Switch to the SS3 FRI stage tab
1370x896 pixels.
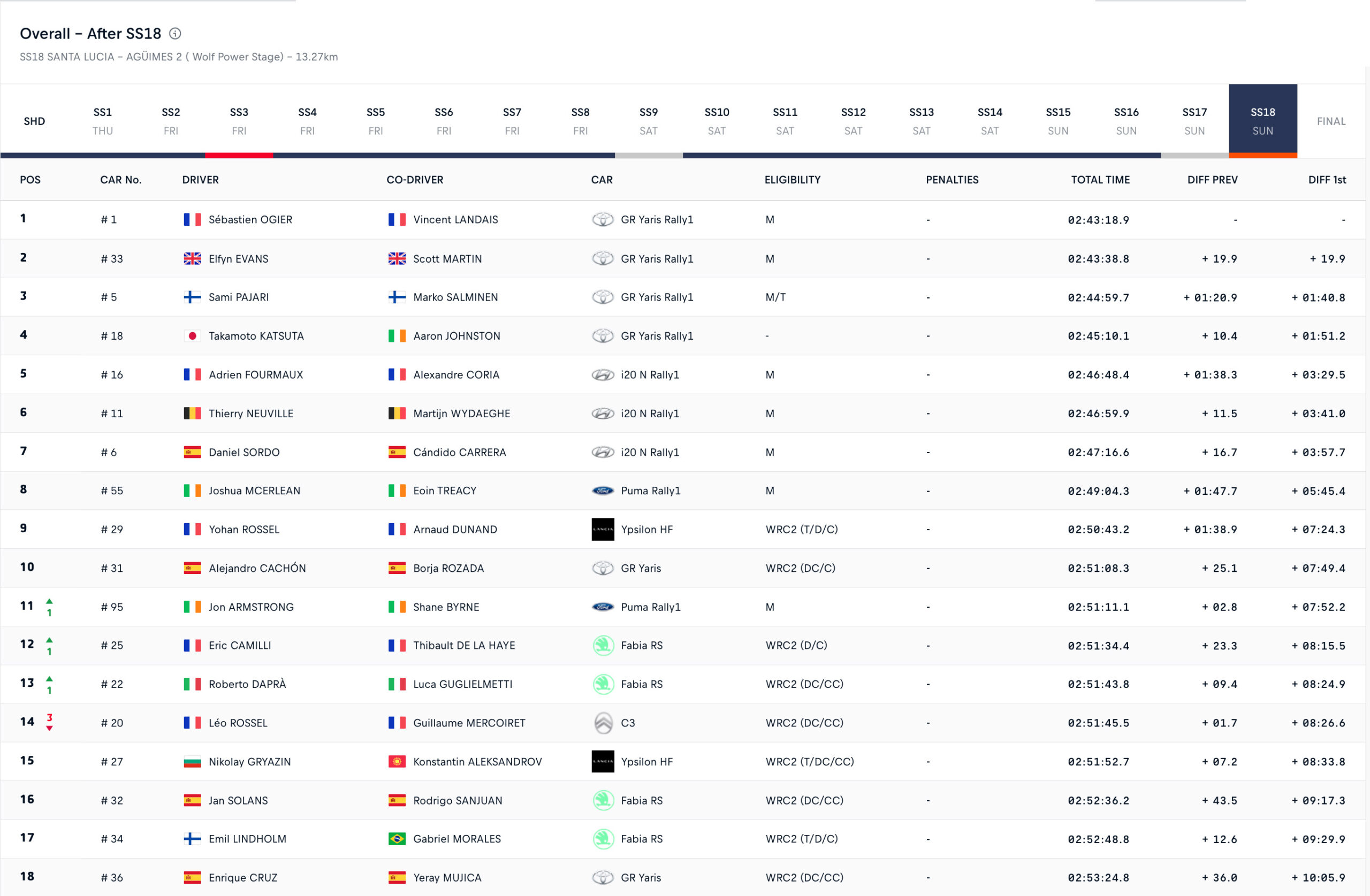[x=239, y=121]
